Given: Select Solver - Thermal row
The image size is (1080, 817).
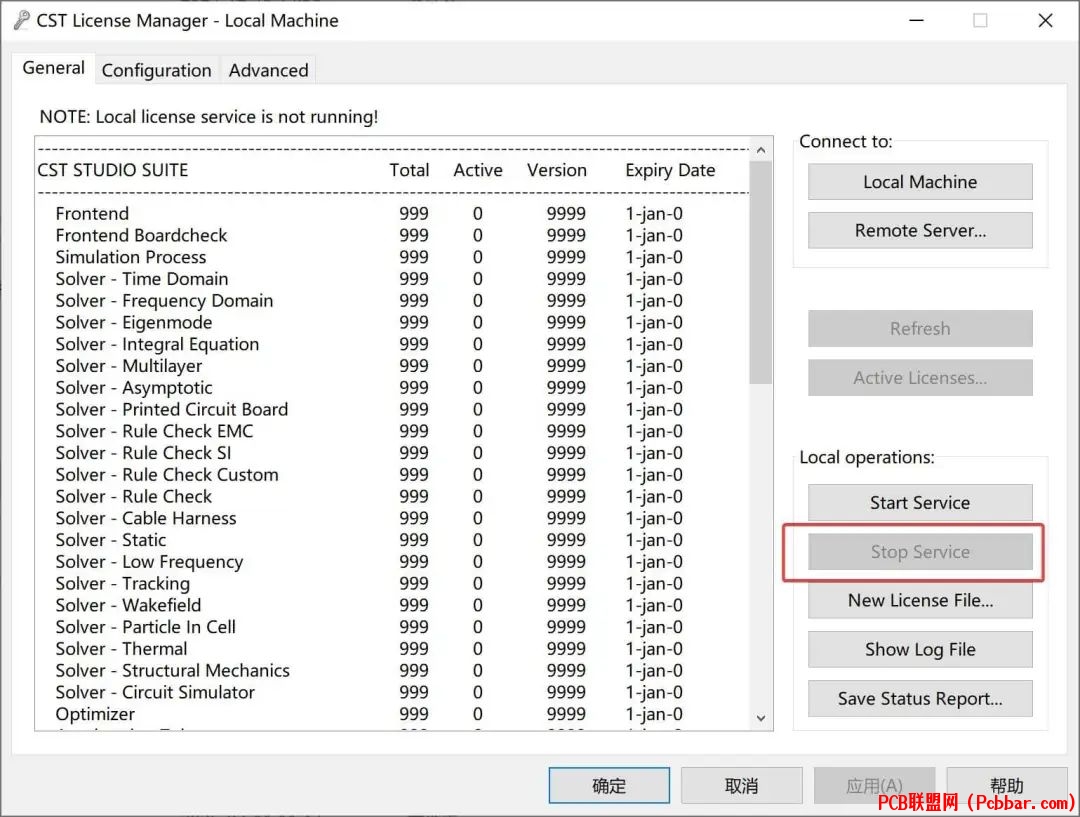Looking at the screenshot, I should point(369,649).
